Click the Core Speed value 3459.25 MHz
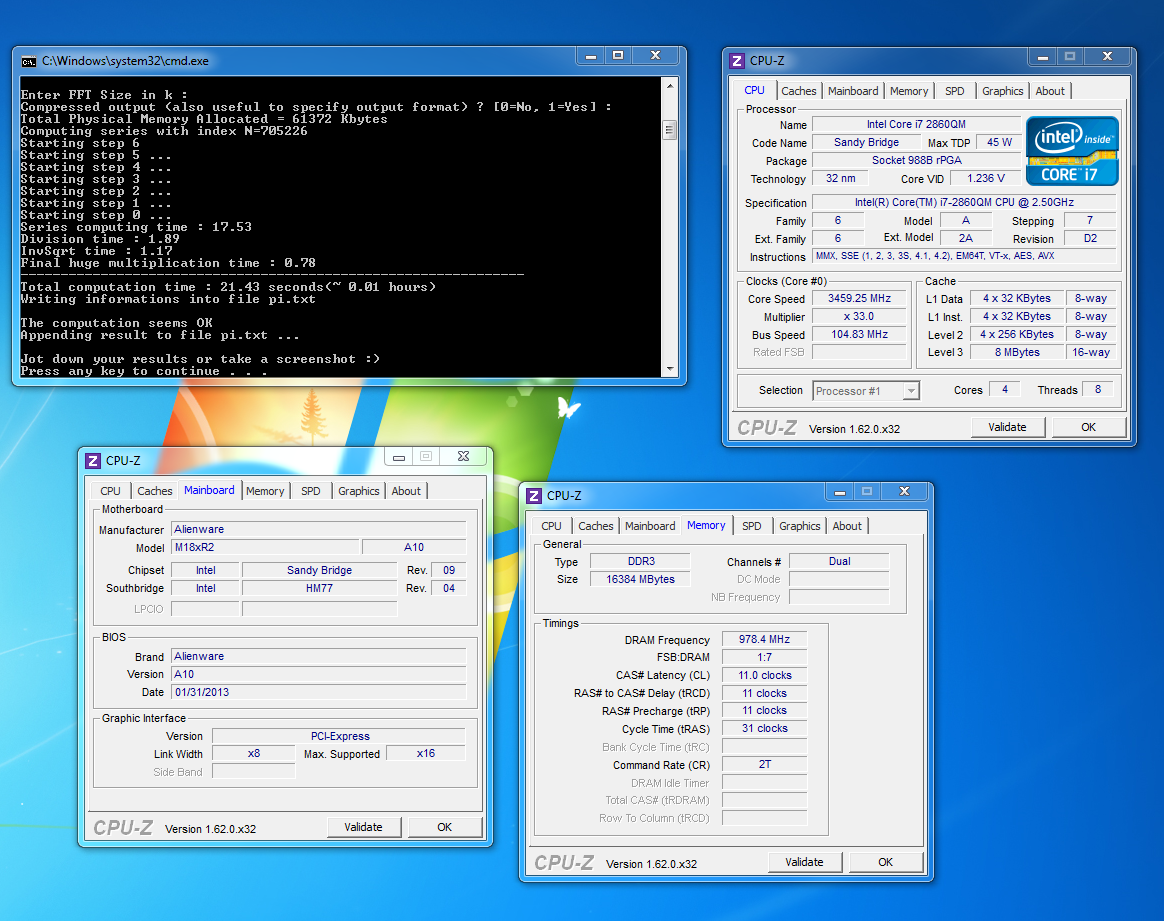This screenshot has width=1164, height=921. (860, 298)
